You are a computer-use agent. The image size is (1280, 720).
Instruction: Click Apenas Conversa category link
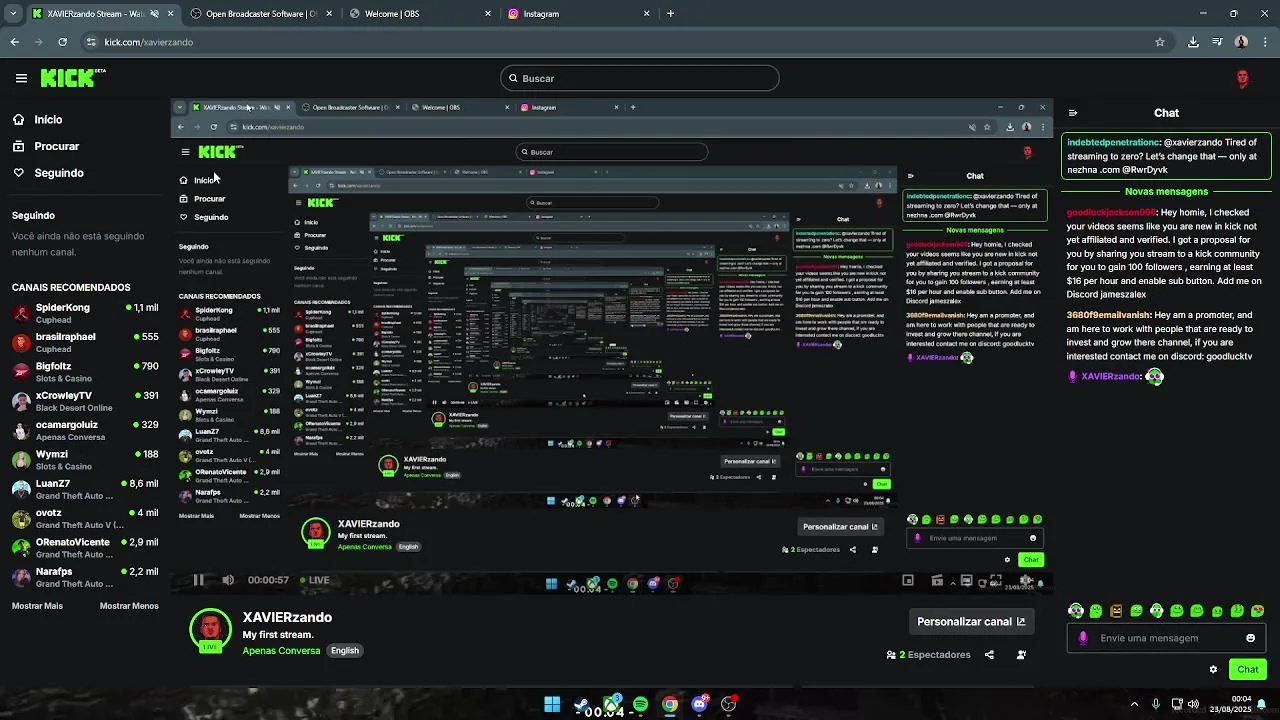(x=281, y=651)
